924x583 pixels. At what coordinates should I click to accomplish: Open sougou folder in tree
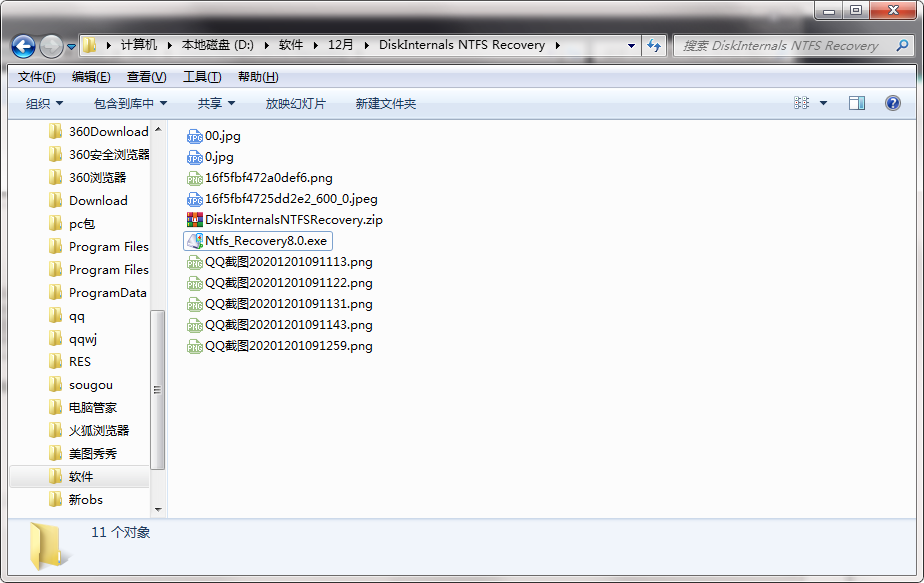coord(81,385)
